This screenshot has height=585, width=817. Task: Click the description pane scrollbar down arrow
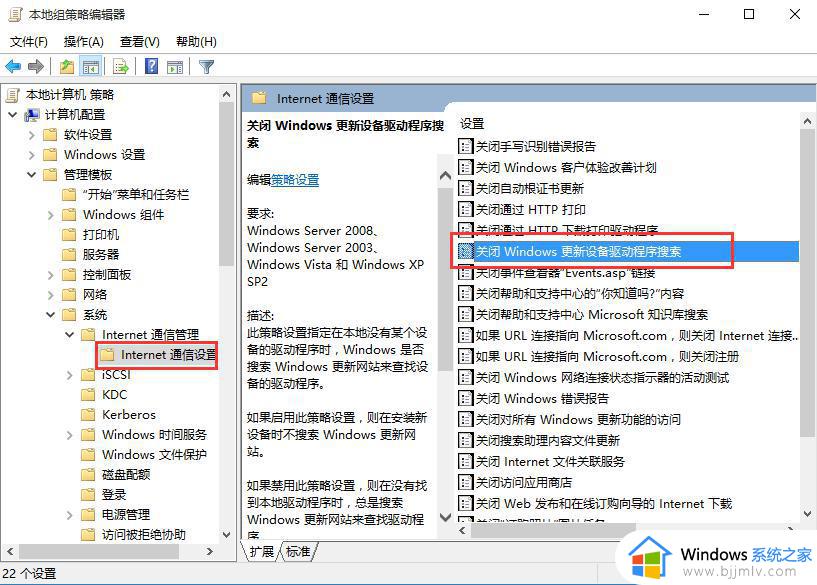[445, 517]
